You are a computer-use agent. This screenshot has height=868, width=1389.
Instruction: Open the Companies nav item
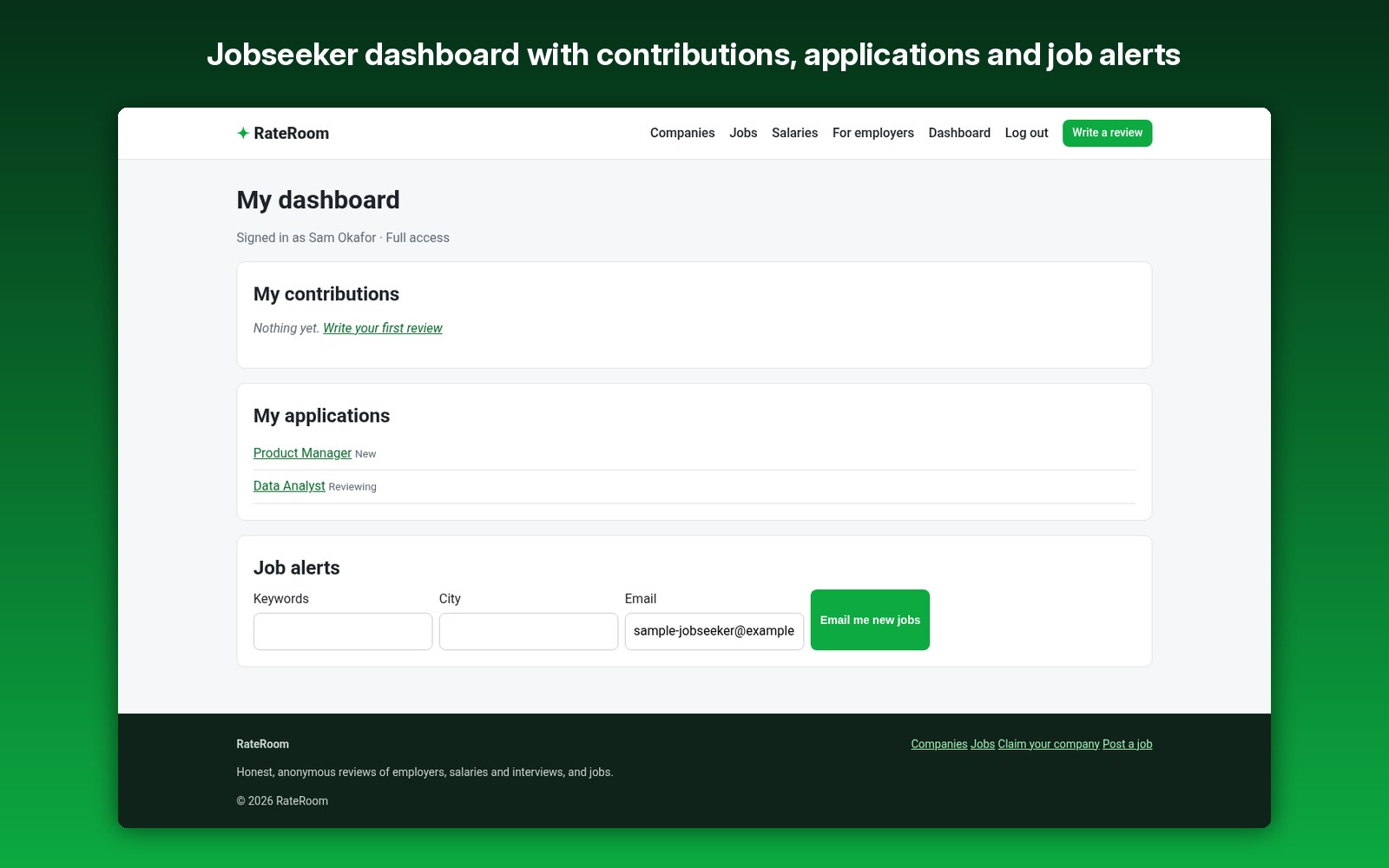[682, 133]
